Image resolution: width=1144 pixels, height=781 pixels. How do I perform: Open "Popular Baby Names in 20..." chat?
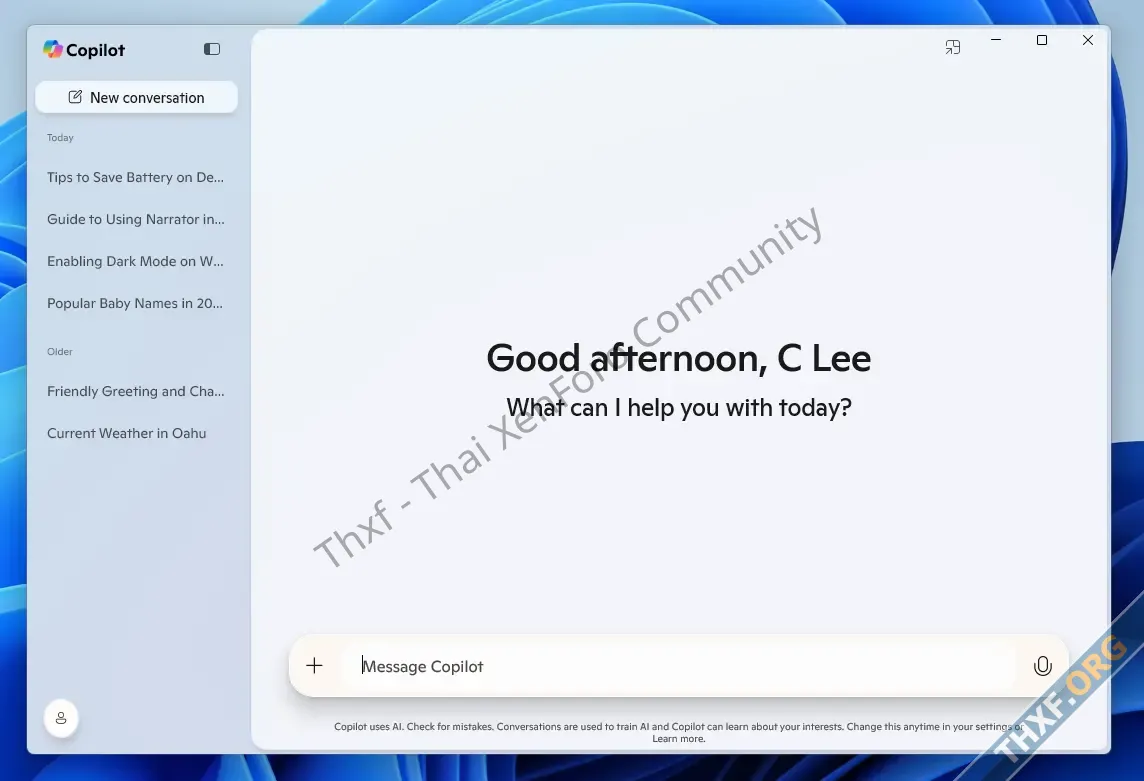coord(136,303)
